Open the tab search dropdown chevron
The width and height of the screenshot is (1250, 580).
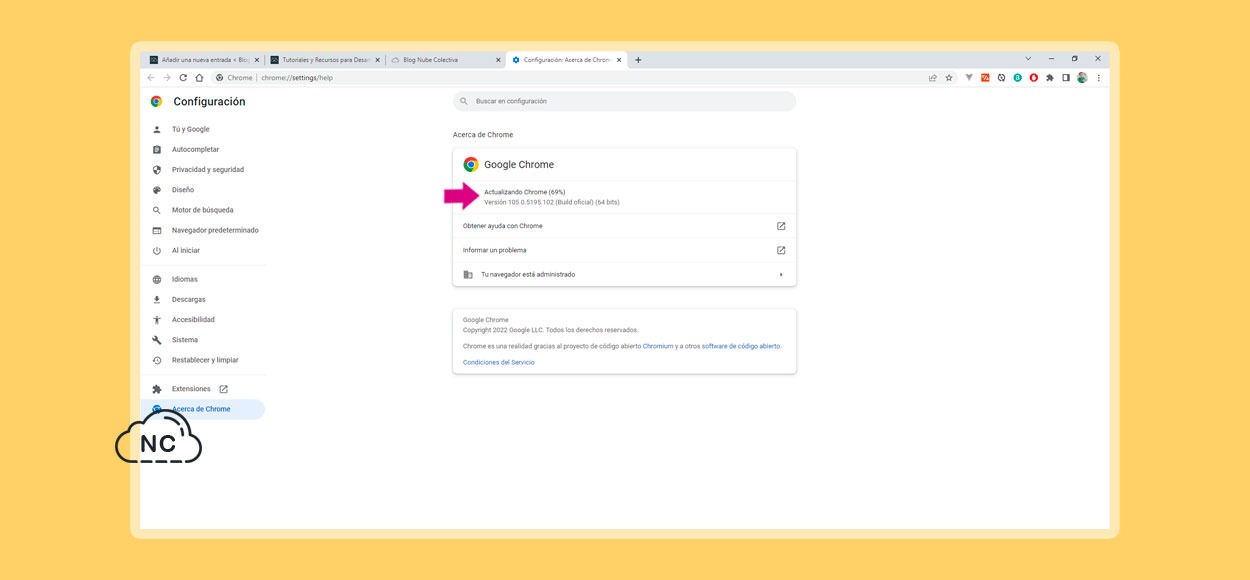1028,59
